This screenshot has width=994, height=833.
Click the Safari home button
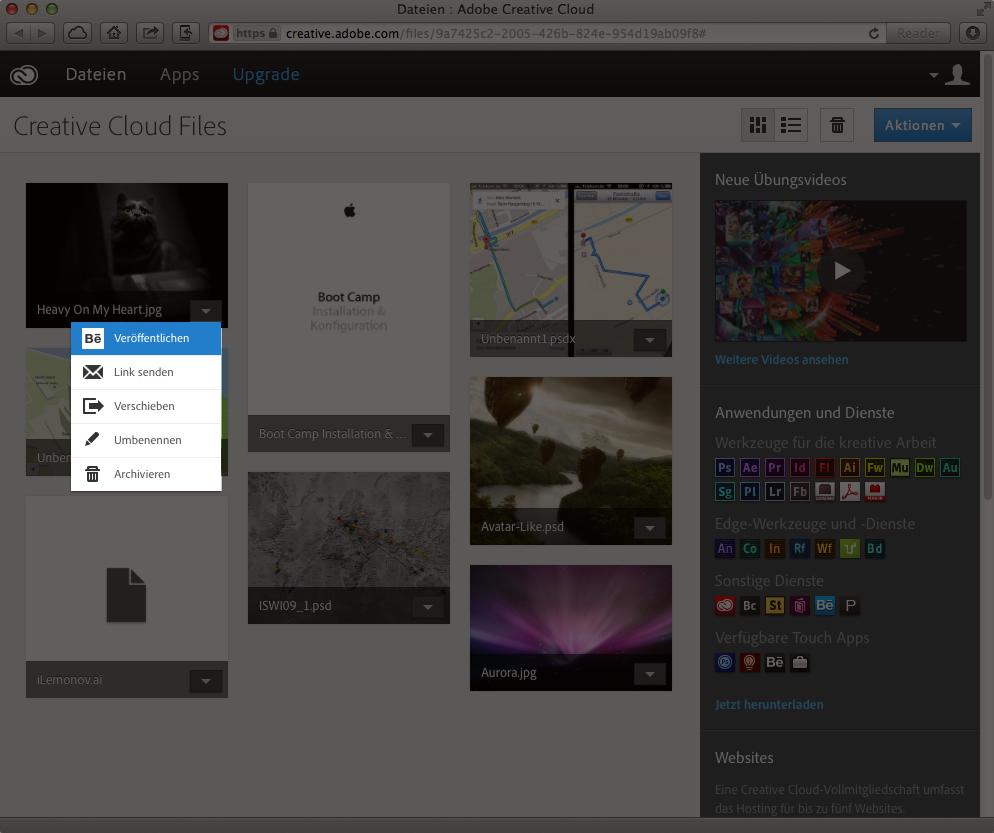point(113,33)
